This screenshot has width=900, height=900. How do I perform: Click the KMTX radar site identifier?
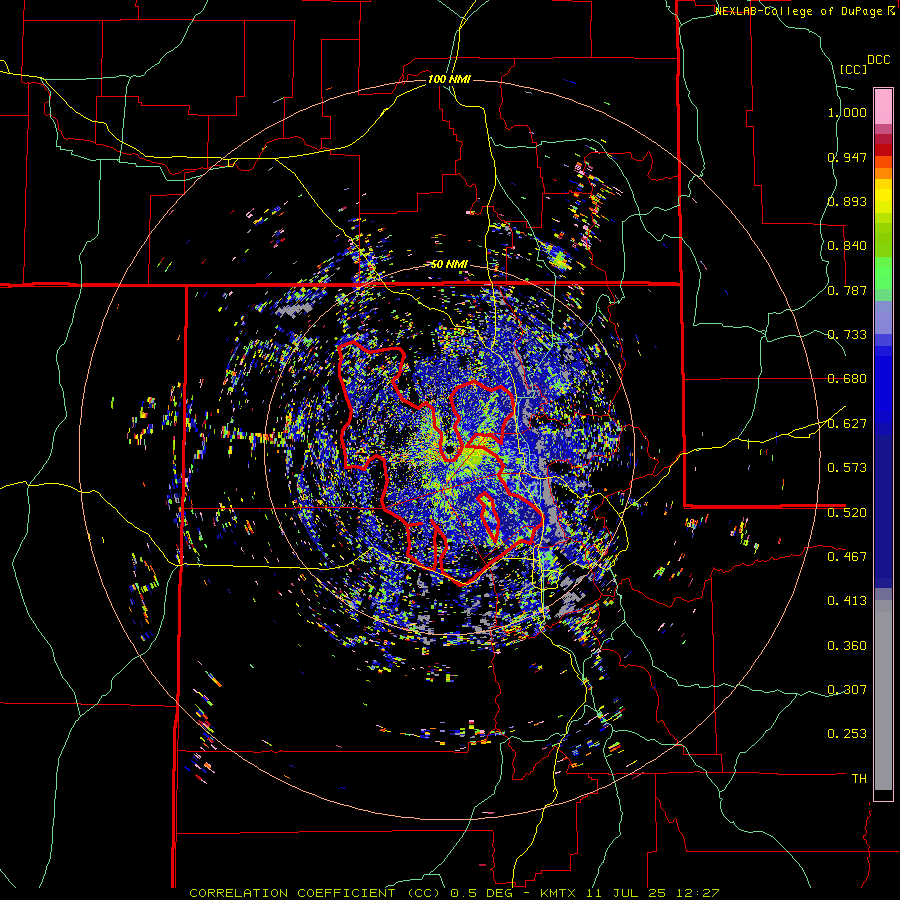pyautogui.click(x=560, y=893)
